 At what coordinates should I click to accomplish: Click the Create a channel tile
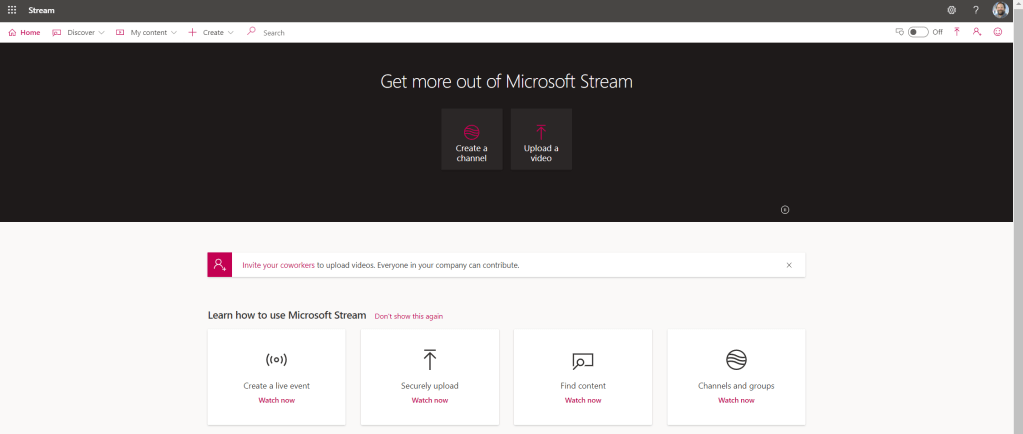[471, 139]
